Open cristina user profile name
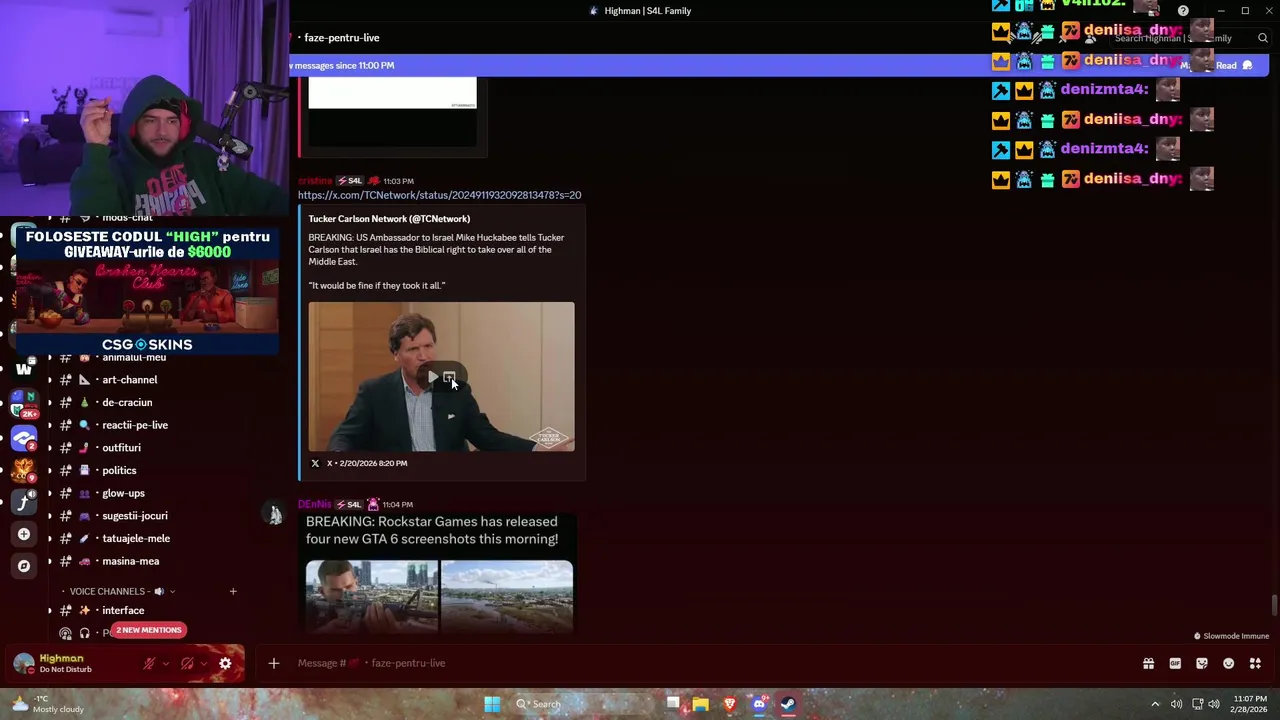 (x=314, y=181)
